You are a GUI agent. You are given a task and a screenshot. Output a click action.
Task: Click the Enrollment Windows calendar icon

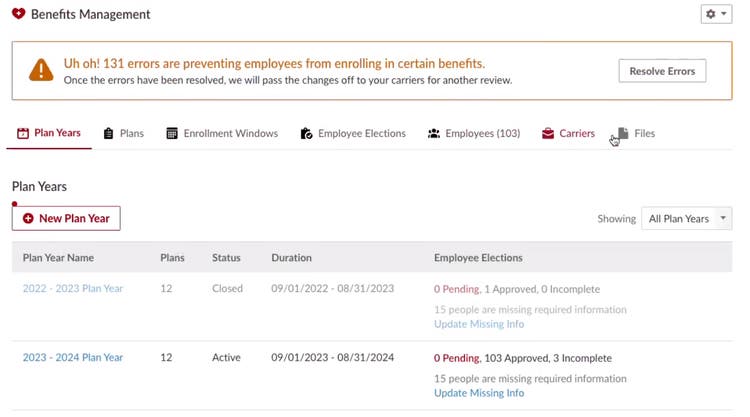pyautogui.click(x=172, y=133)
